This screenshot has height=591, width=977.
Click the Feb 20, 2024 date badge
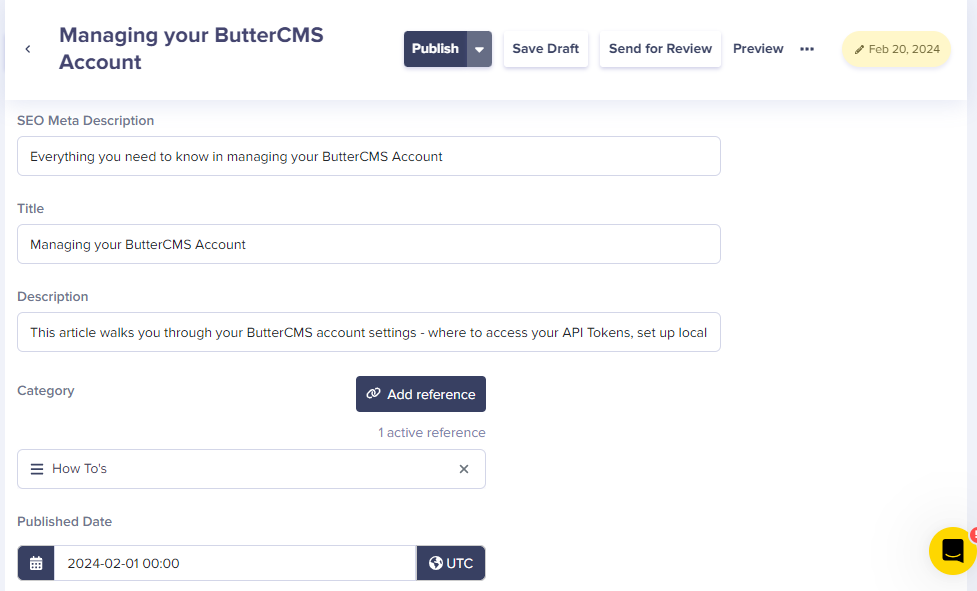click(896, 49)
